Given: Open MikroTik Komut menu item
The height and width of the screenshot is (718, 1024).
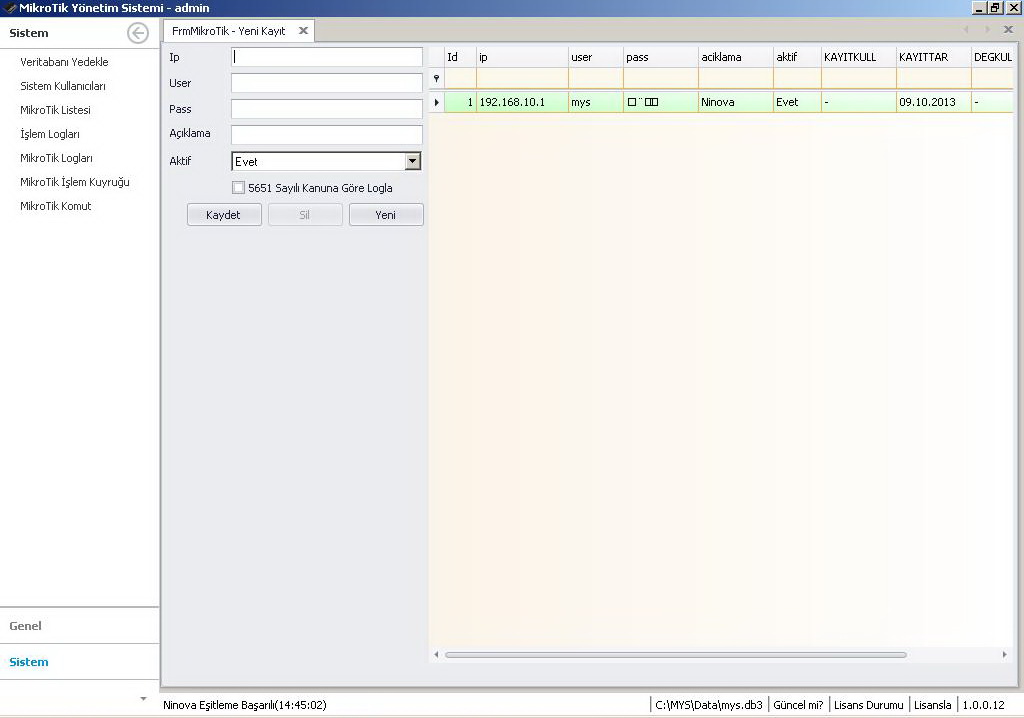Looking at the screenshot, I should pos(56,206).
